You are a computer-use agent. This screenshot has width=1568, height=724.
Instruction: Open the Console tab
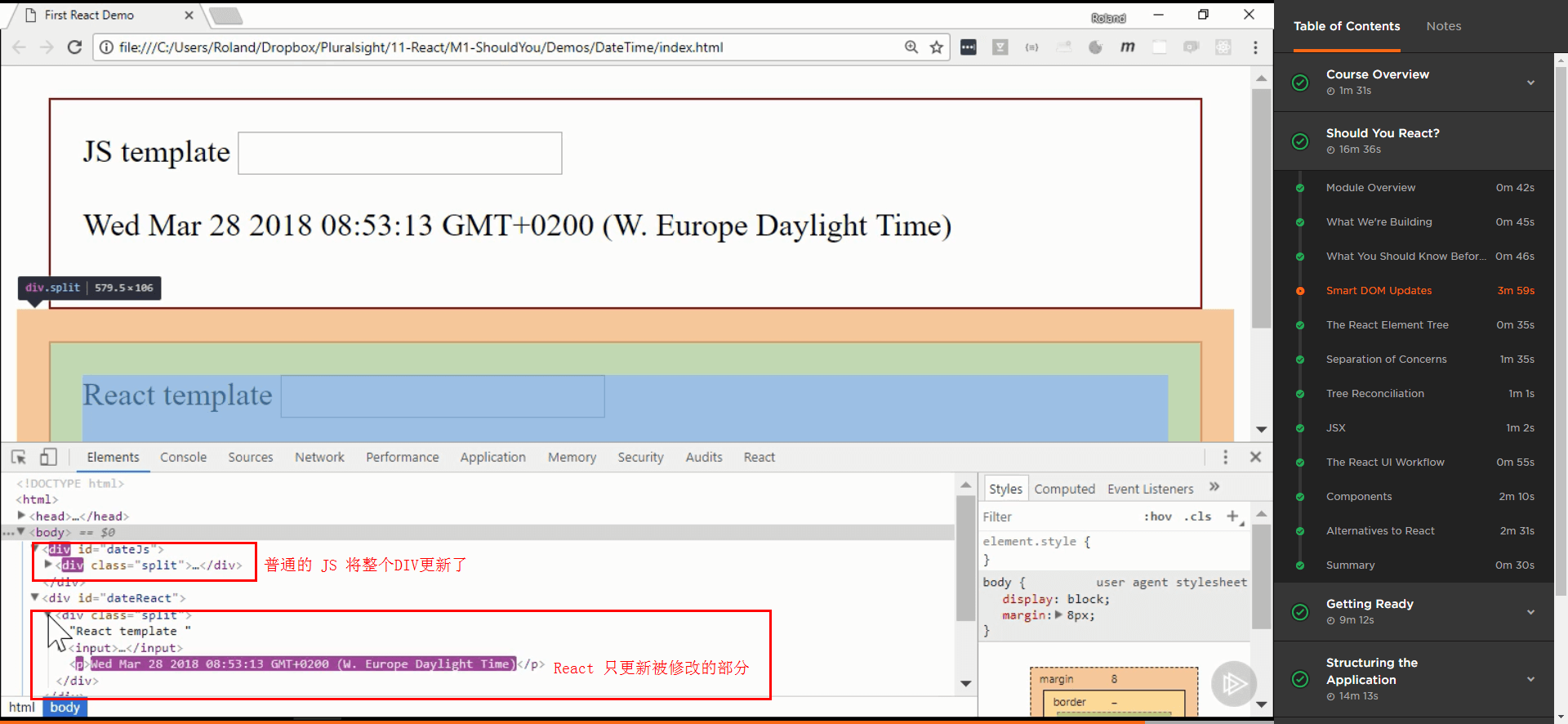click(x=183, y=458)
